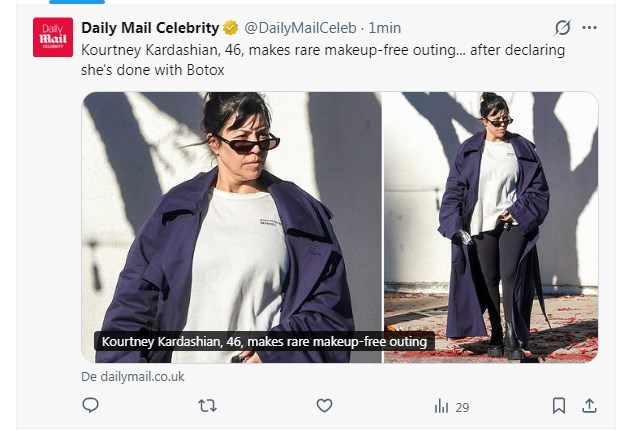Open the three-dot more options menu
The width and height of the screenshot is (620, 431).
(589, 27)
